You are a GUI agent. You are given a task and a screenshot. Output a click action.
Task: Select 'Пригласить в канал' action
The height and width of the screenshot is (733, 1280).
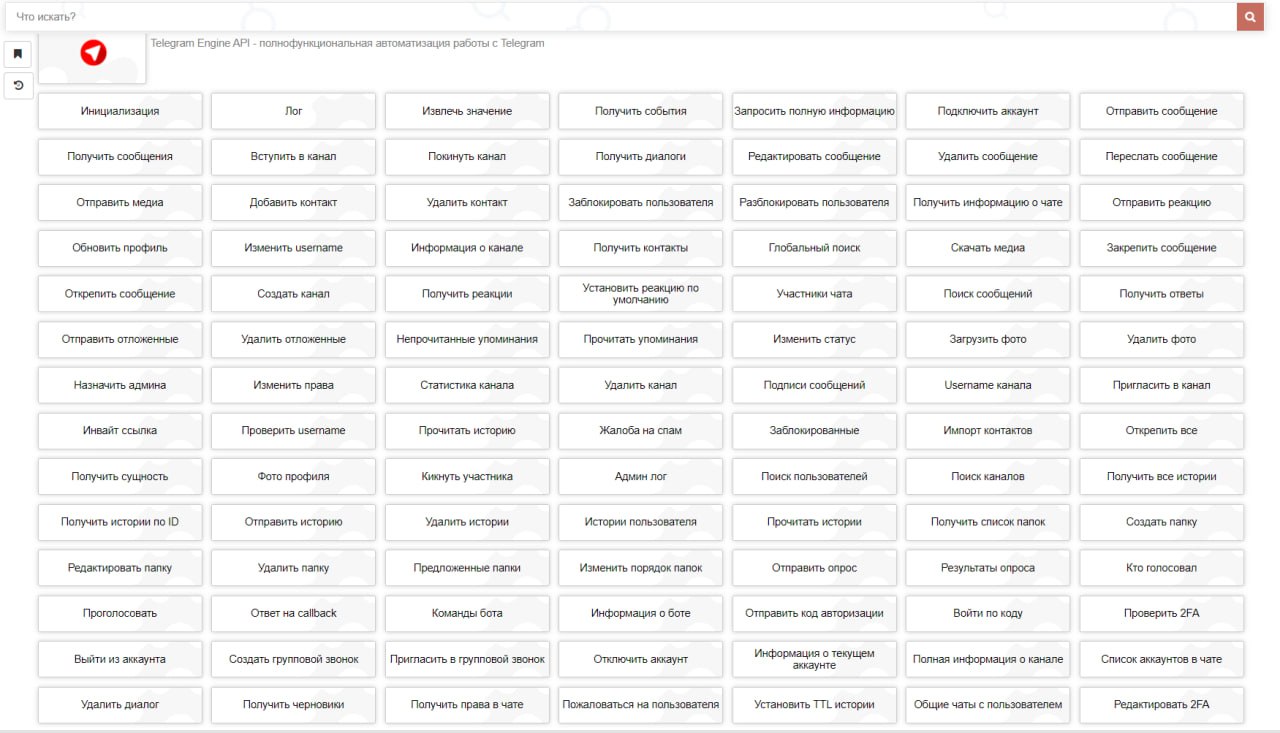coord(1162,385)
